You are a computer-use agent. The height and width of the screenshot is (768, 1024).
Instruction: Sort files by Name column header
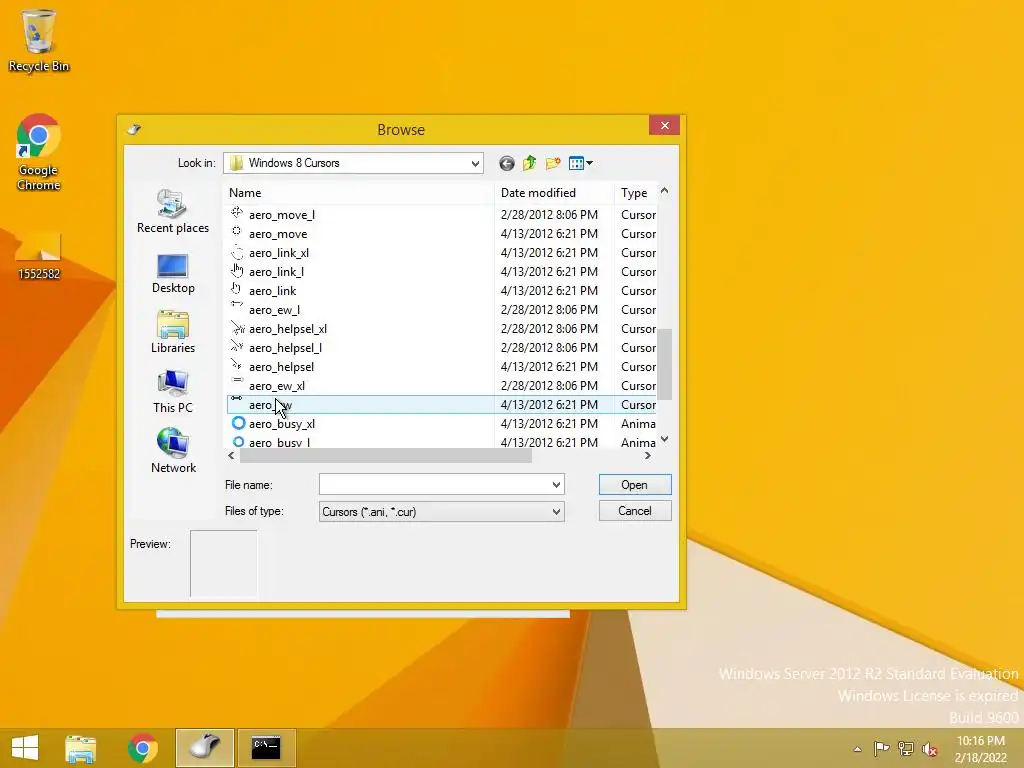point(359,193)
